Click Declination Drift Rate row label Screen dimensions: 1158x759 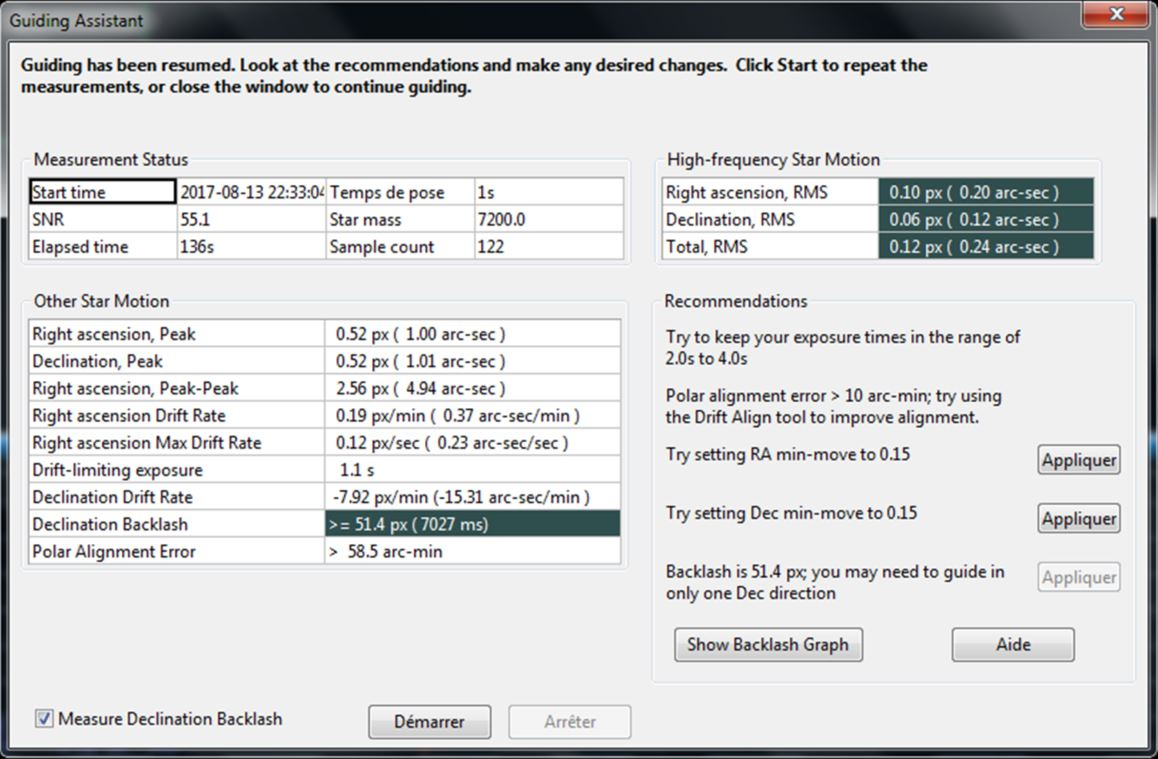[x=177, y=497]
